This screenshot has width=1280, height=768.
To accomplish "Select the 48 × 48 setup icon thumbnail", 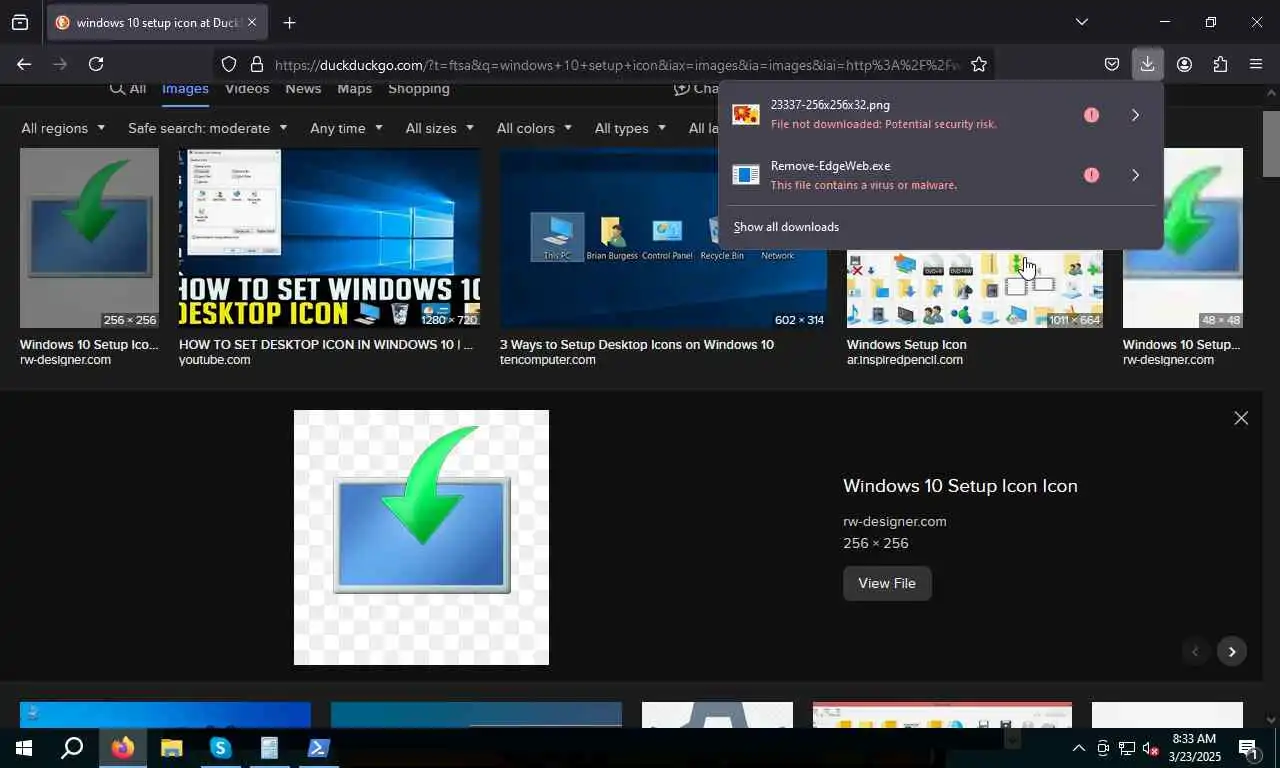I will (1183, 238).
